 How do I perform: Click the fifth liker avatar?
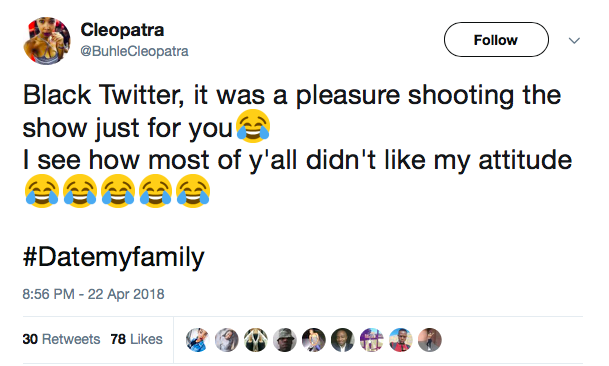[313, 340]
